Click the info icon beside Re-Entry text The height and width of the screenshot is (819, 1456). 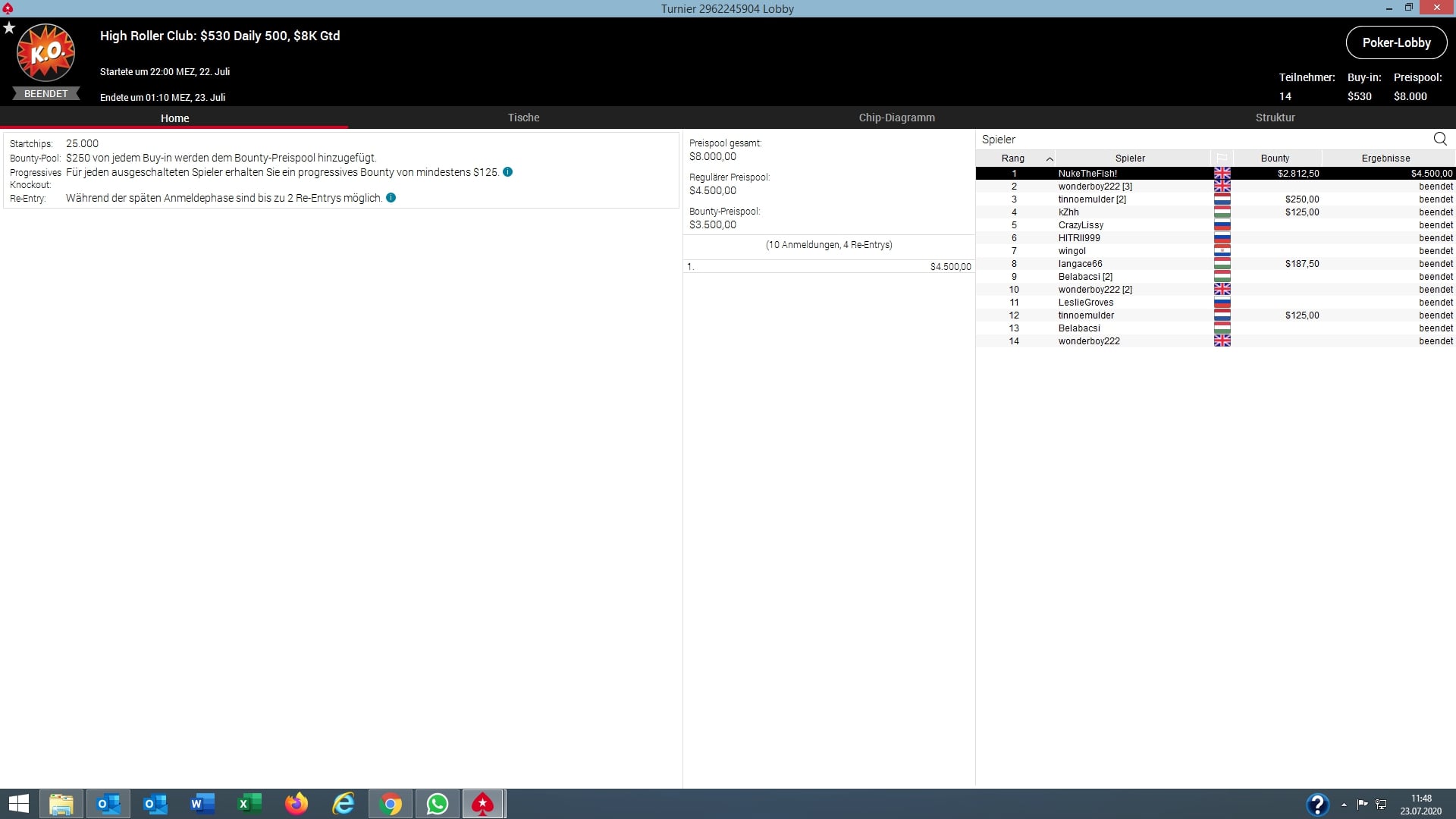click(391, 198)
